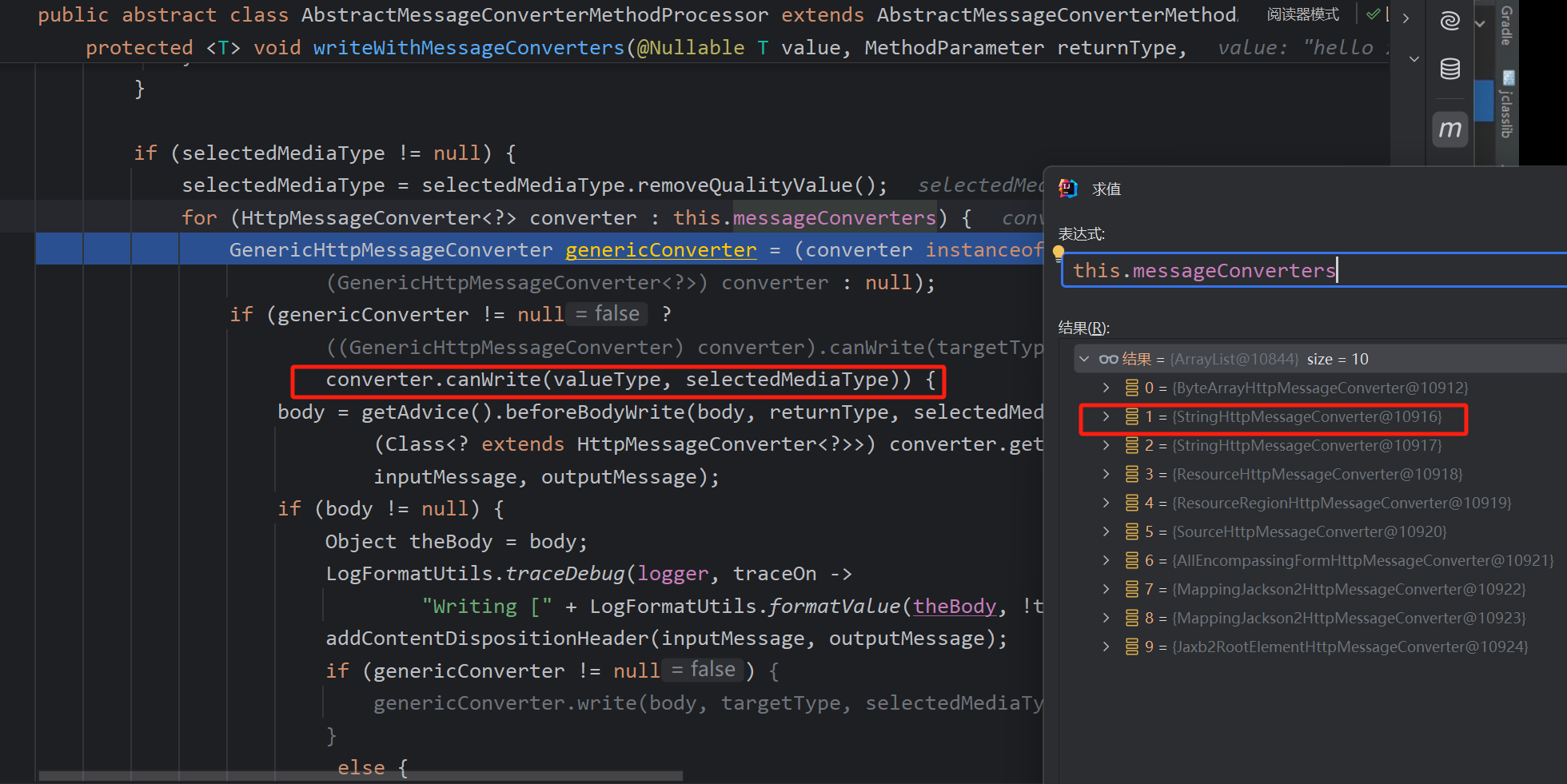Viewport: 1567px width, 784px height.
Task: Click traceDebug method call in editor
Action: [565, 574]
